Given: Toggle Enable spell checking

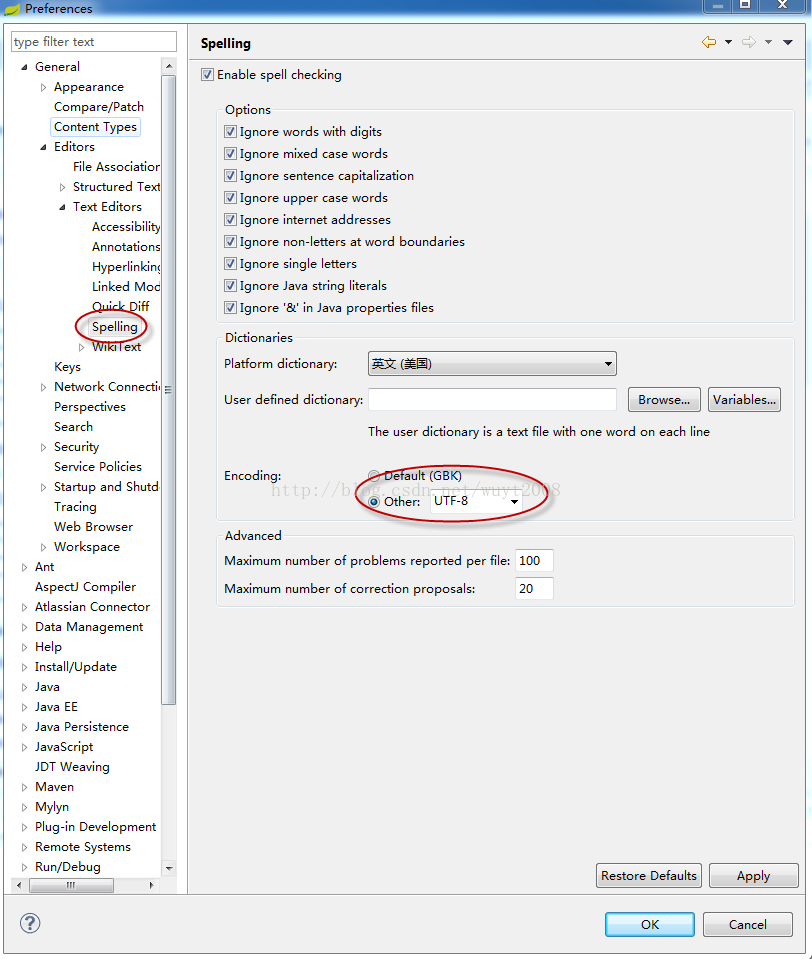Looking at the screenshot, I should tap(207, 75).
